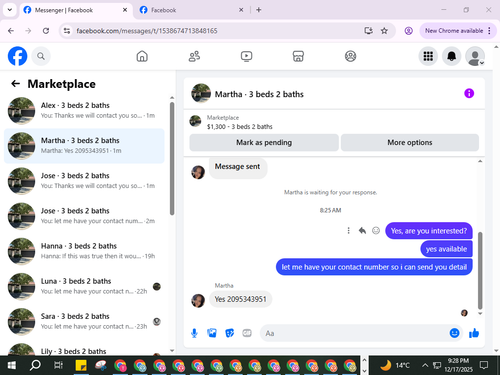Close the Messenger | Facebook tab
Viewport: 500px width, 375px height.
(125, 10)
